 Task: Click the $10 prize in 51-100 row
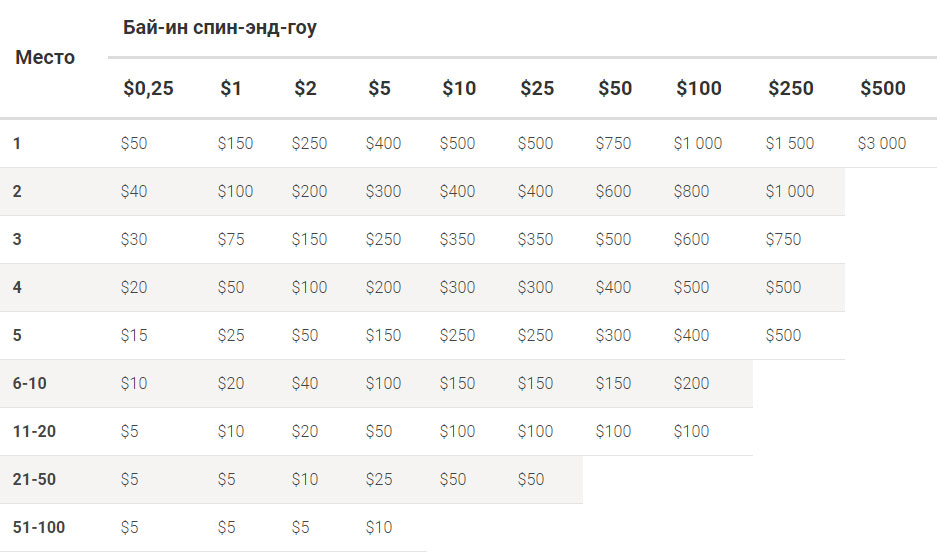379,527
